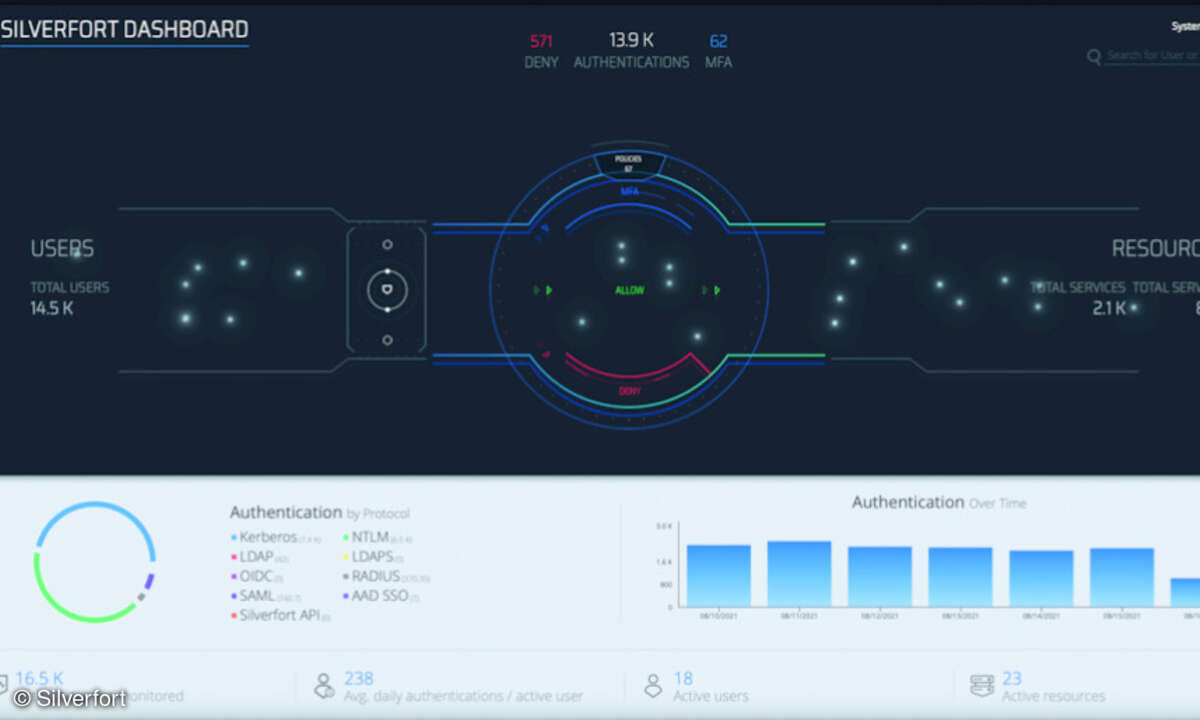Click the 08/14/2021 authentication bar
This screenshot has width=1200, height=720.
[1041, 579]
